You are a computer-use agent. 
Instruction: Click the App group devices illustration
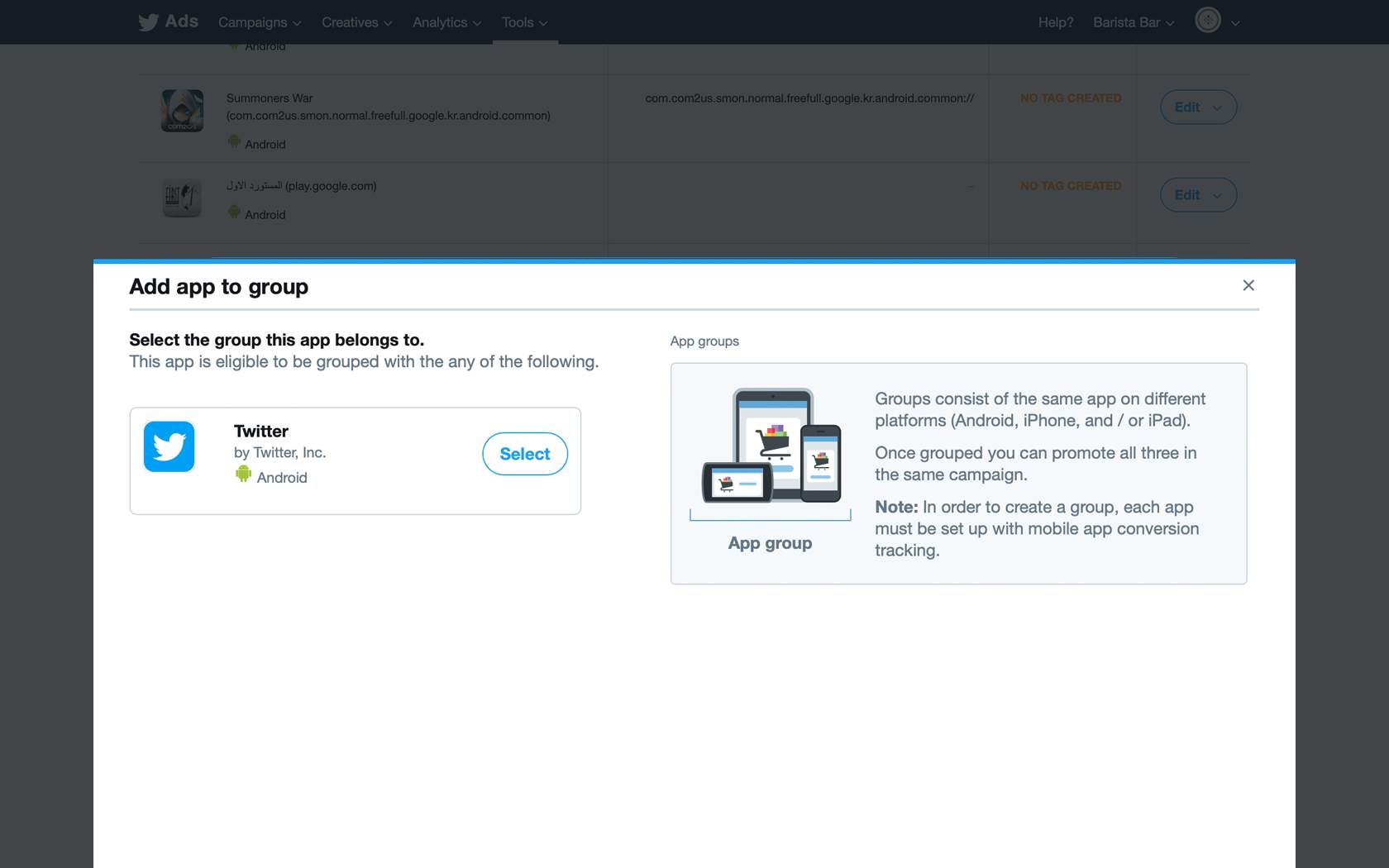tap(771, 446)
